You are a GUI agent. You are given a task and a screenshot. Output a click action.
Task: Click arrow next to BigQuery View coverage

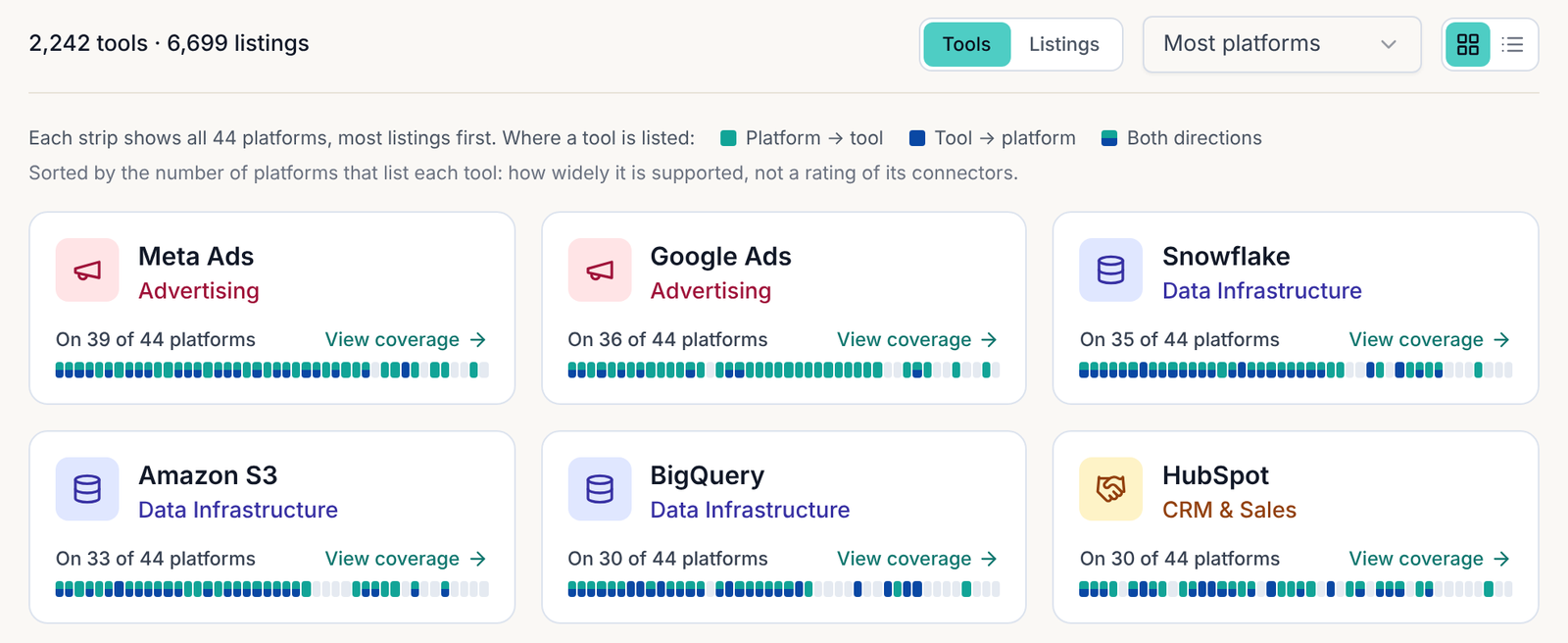tap(989, 559)
